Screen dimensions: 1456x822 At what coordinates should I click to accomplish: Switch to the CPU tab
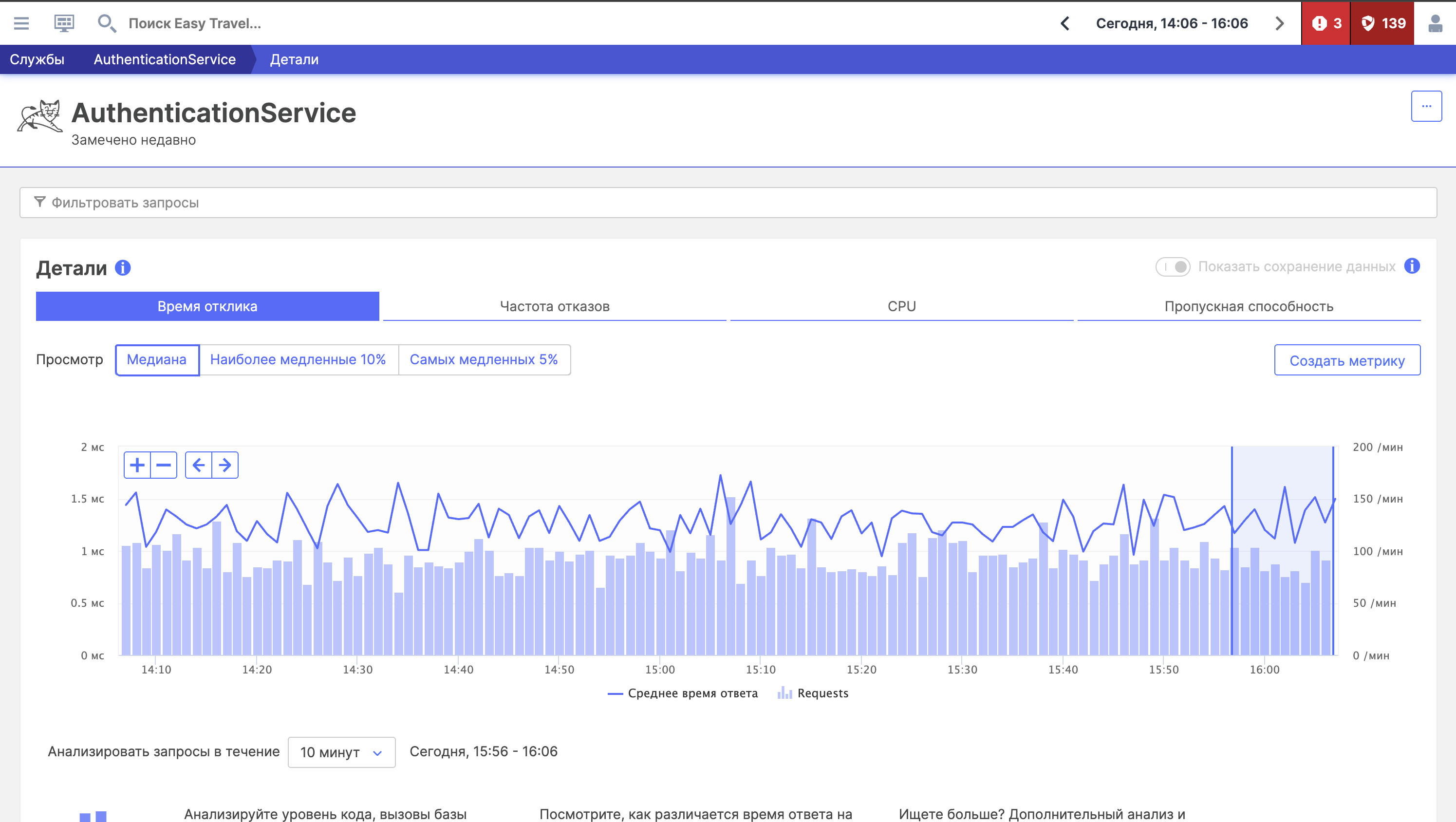pyautogui.click(x=901, y=306)
